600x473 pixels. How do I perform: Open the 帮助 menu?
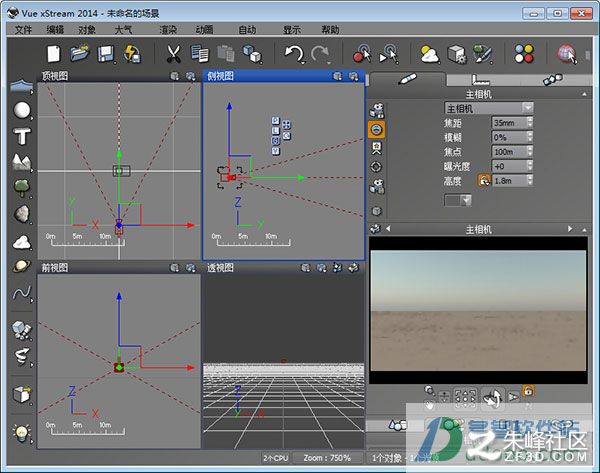[x=330, y=29]
